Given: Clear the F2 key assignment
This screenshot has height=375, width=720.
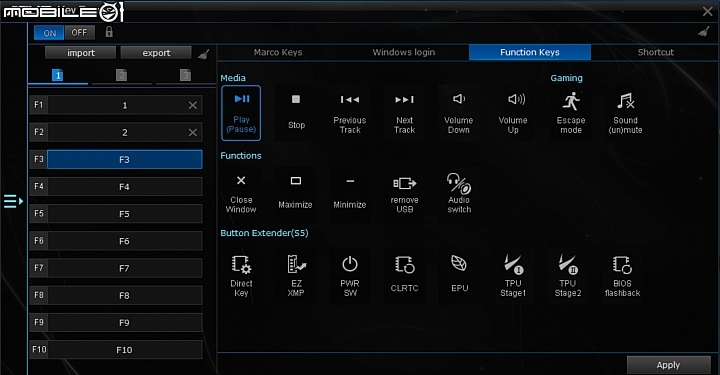Looking at the screenshot, I should (193, 133).
